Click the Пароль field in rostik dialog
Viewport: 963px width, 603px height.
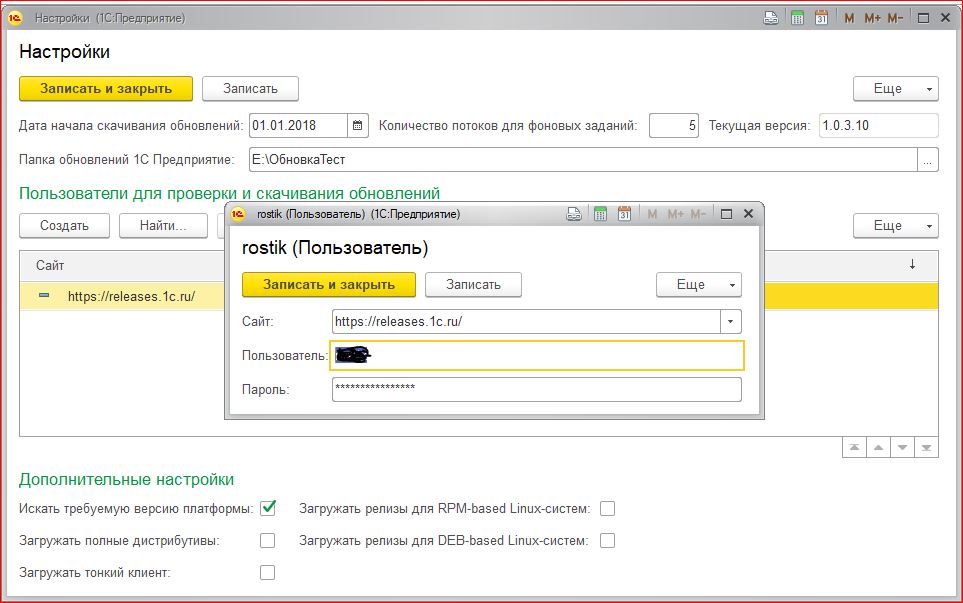(x=537, y=389)
